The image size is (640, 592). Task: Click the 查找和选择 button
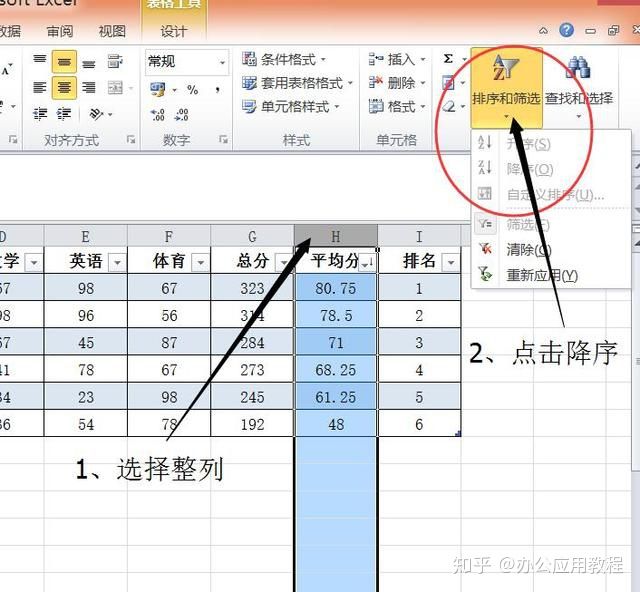point(579,88)
